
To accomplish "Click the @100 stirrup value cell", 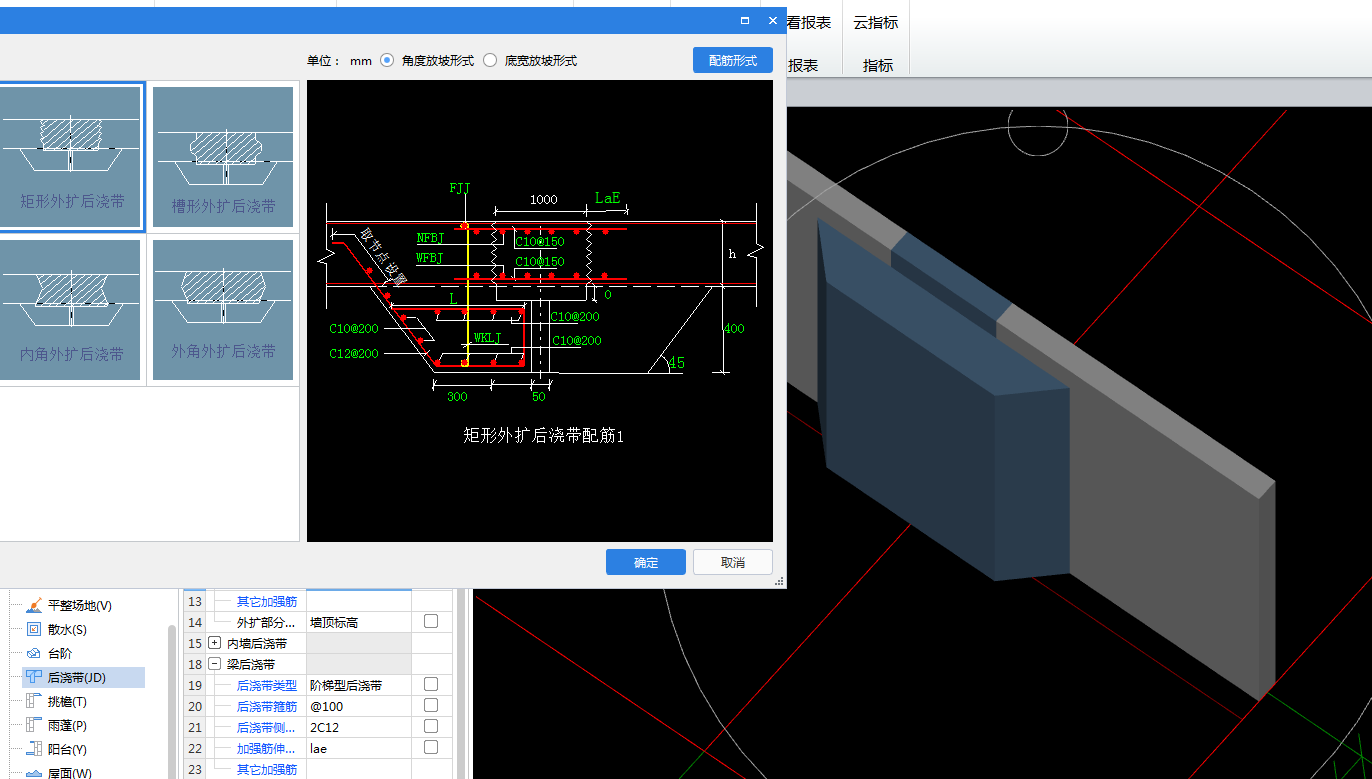I will [x=358, y=706].
